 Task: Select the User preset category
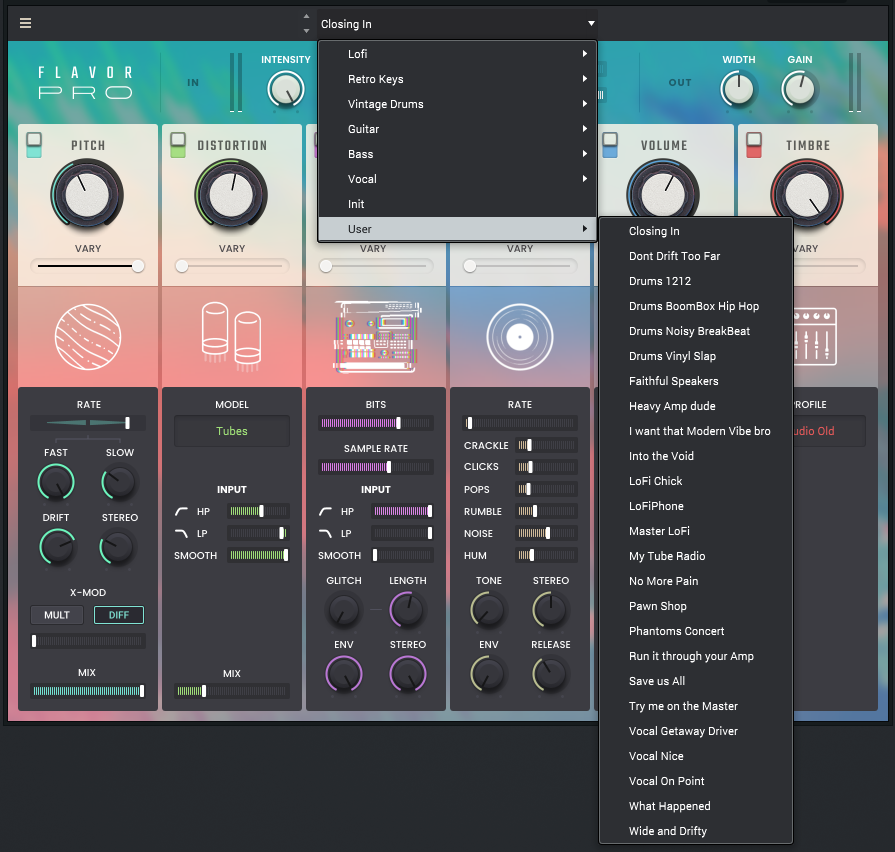(458, 229)
